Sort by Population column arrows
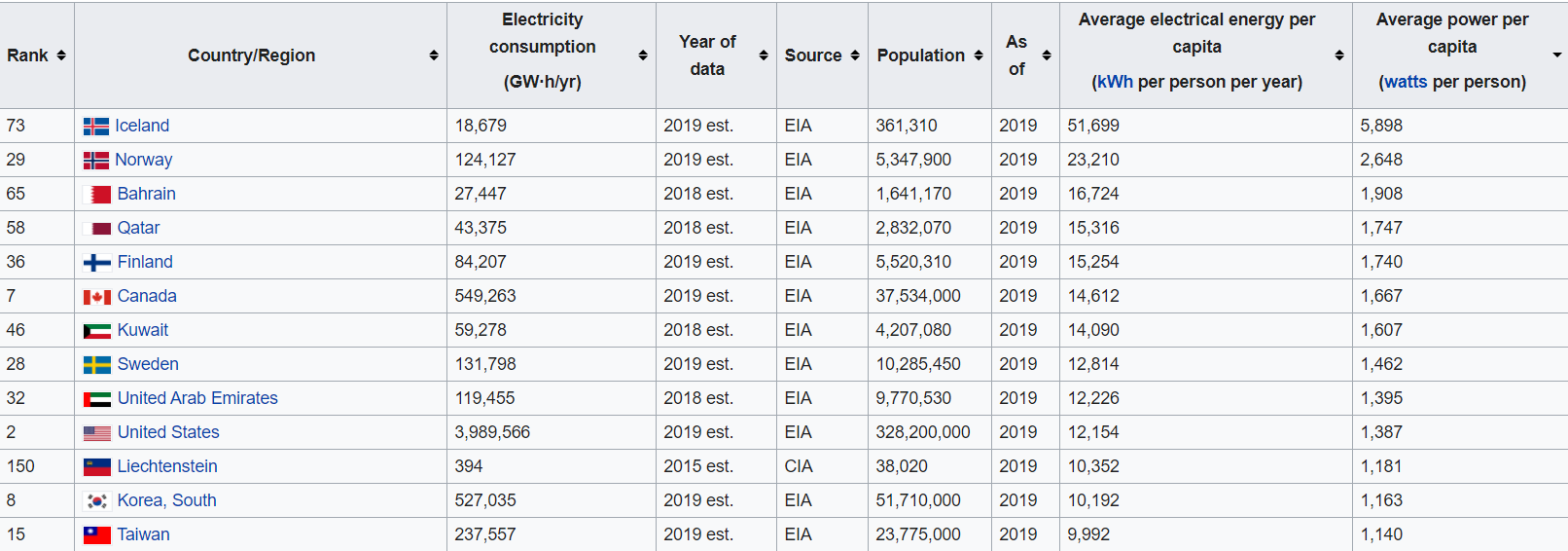The width and height of the screenshot is (1568, 551). click(979, 55)
